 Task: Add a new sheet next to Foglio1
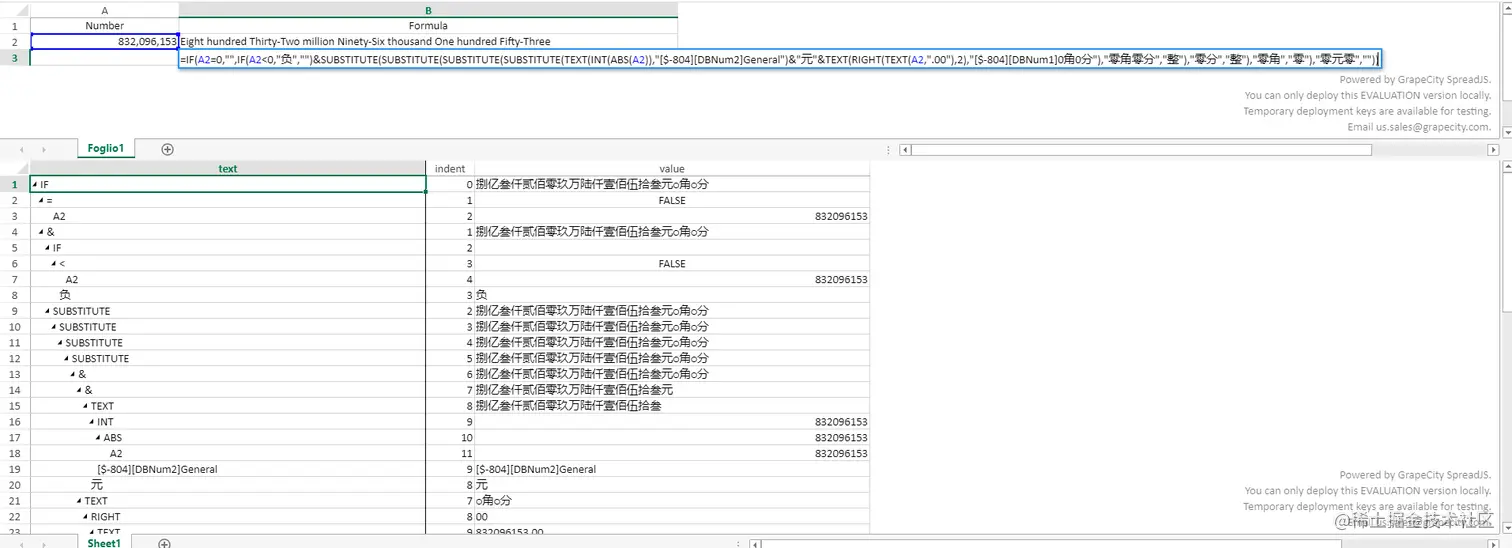[167, 149]
